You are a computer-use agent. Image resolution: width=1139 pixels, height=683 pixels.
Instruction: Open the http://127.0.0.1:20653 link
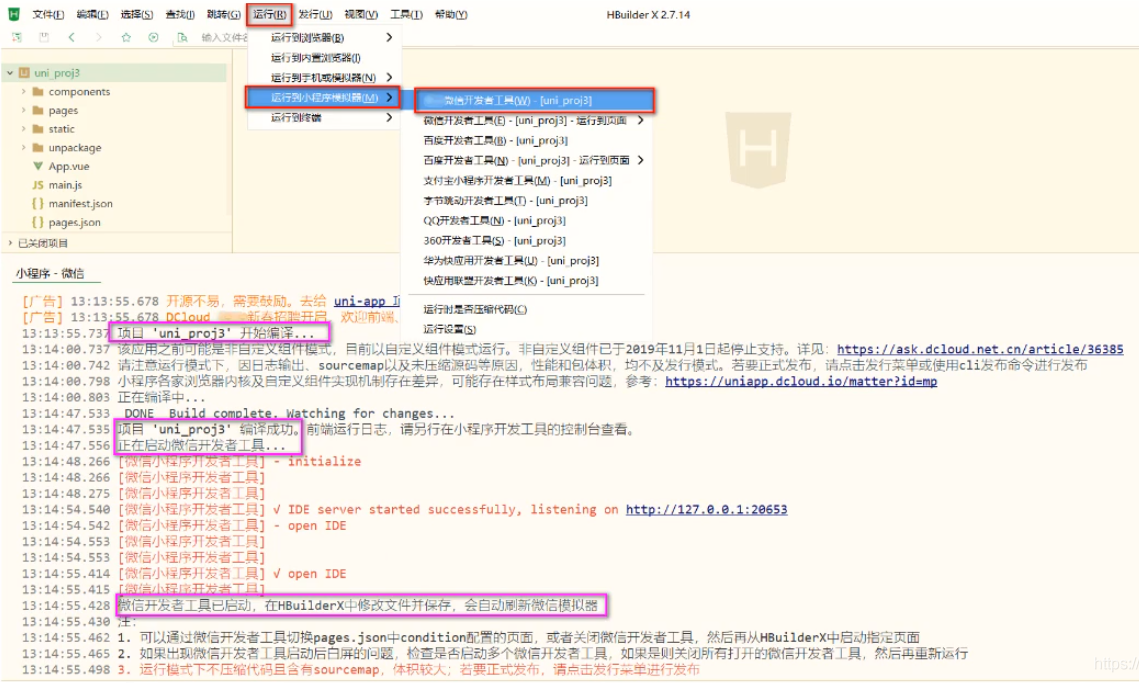pos(707,509)
